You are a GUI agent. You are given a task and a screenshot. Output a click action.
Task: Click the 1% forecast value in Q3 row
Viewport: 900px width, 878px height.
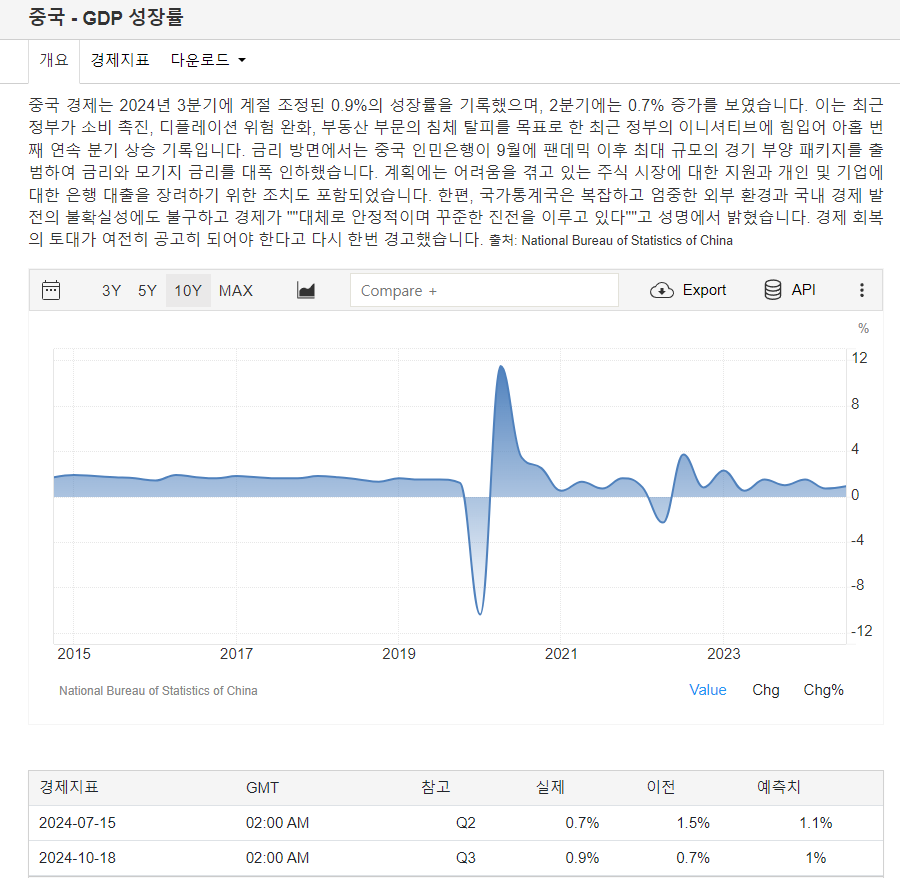pos(816,858)
